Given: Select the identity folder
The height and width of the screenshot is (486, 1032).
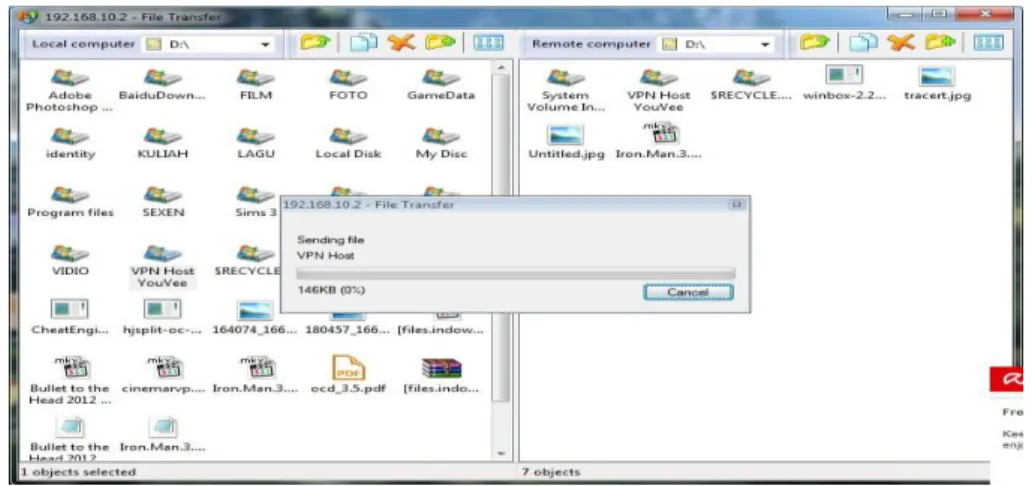Looking at the screenshot, I should 70,144.
